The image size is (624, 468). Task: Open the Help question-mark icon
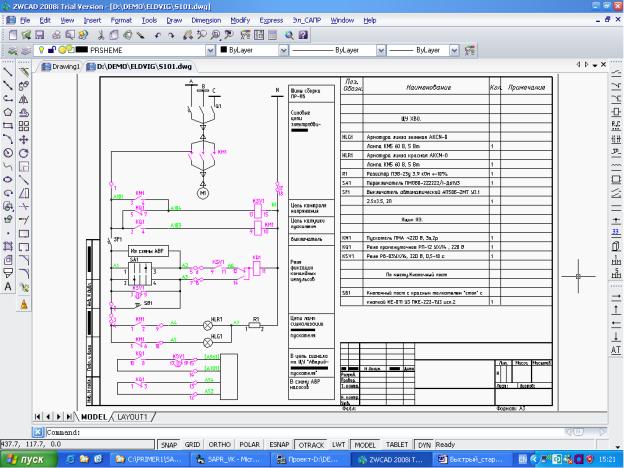302,34
